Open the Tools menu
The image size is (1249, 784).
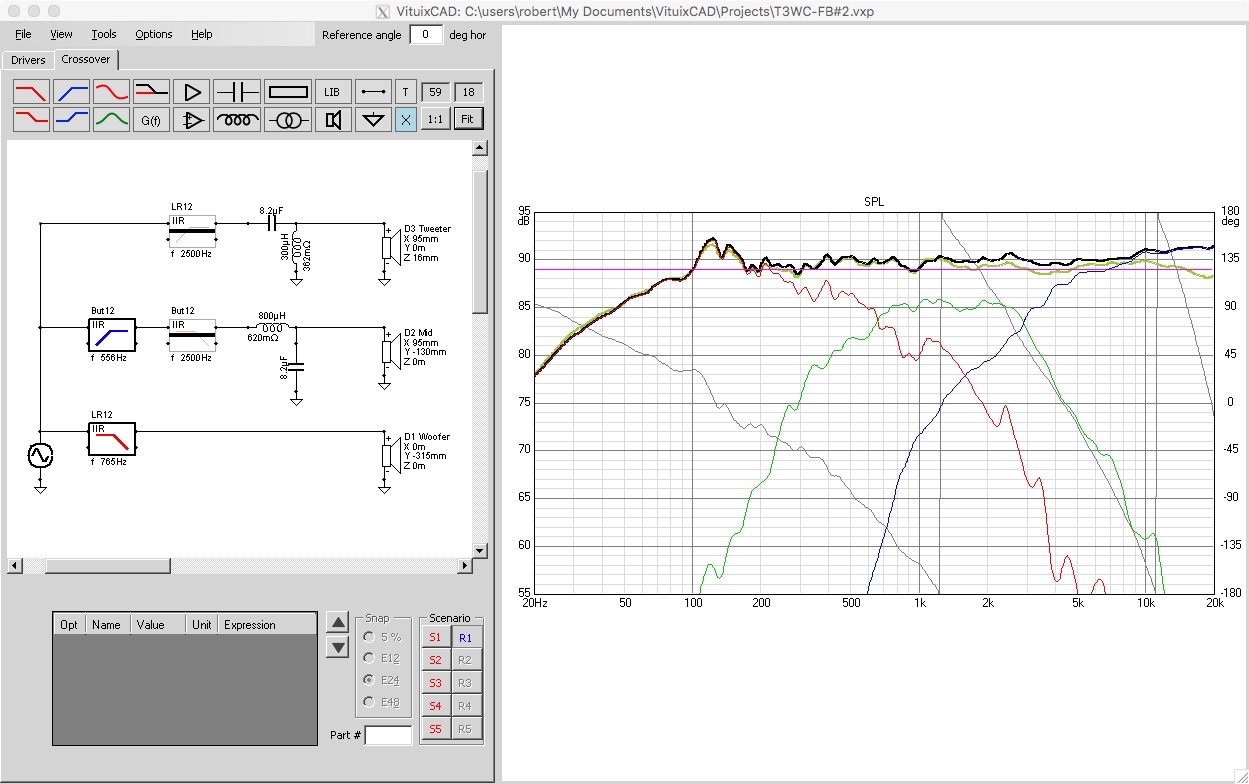pos(104,34)
